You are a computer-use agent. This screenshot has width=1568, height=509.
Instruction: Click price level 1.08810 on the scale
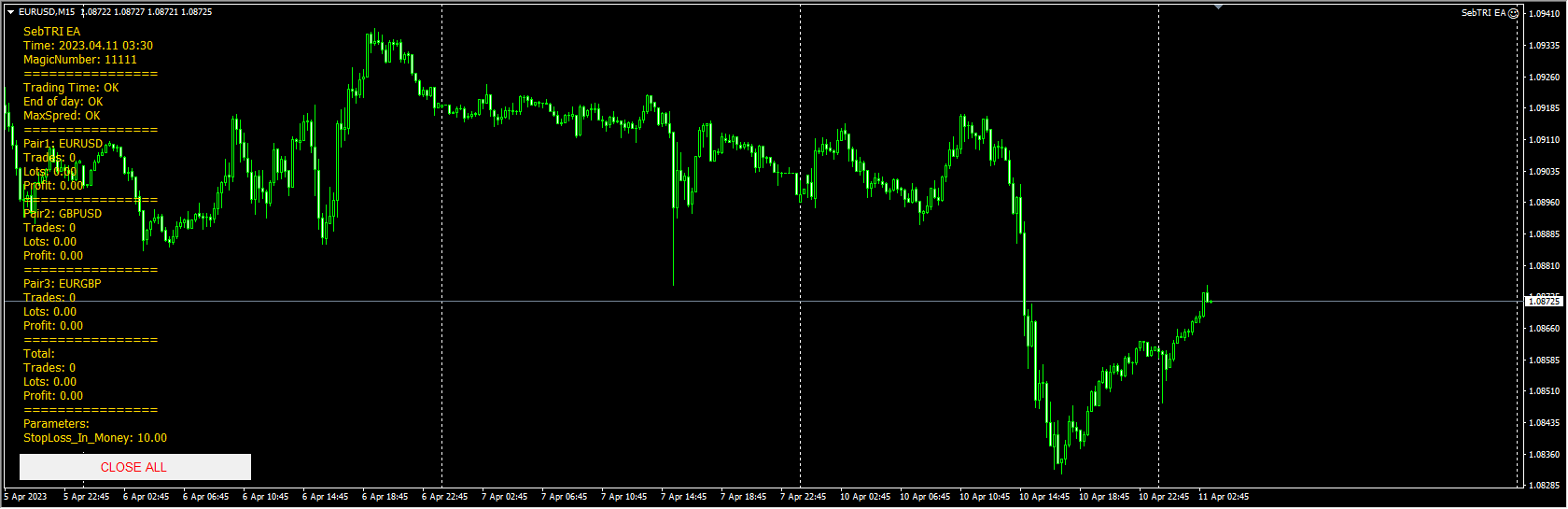[x=1544, y=266]
